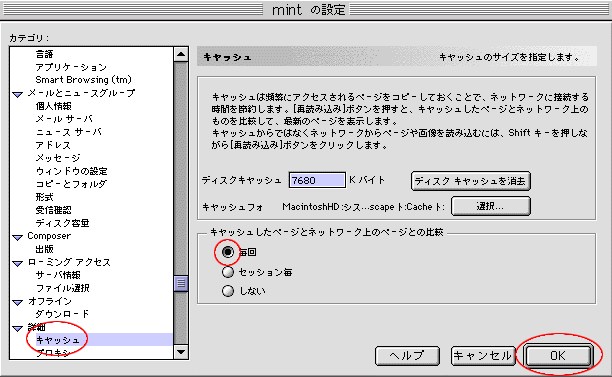Select メッセージ category item
The image size is (612, 377).
click(58, 158)
